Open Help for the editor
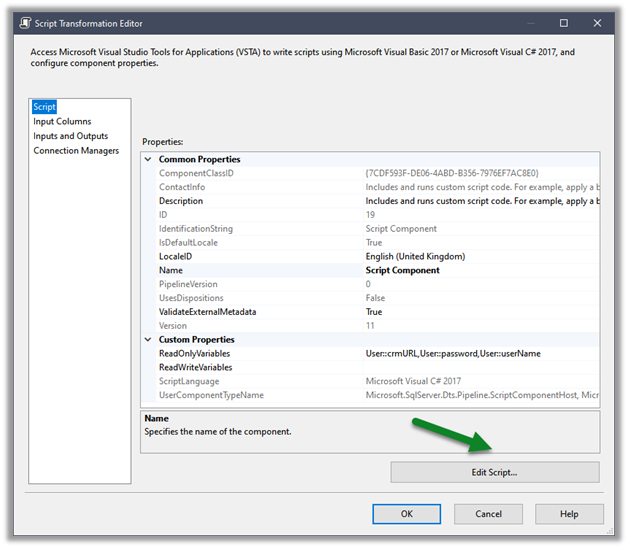 [569, 514]
